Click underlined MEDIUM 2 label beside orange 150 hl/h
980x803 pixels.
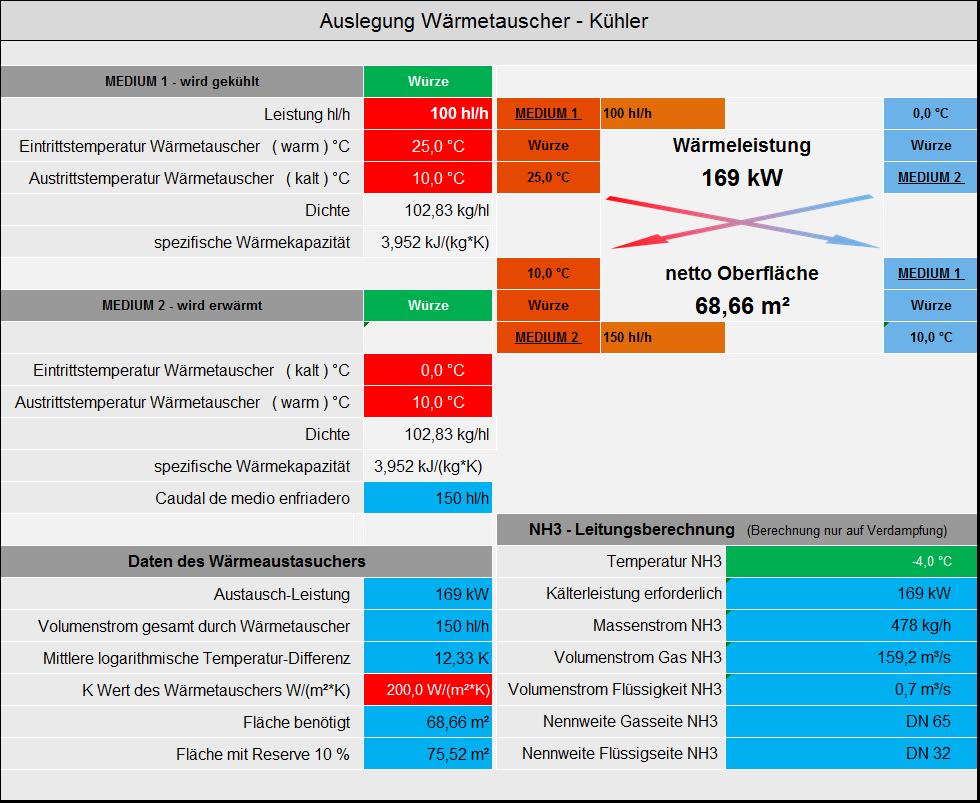(x=547, y=337)
